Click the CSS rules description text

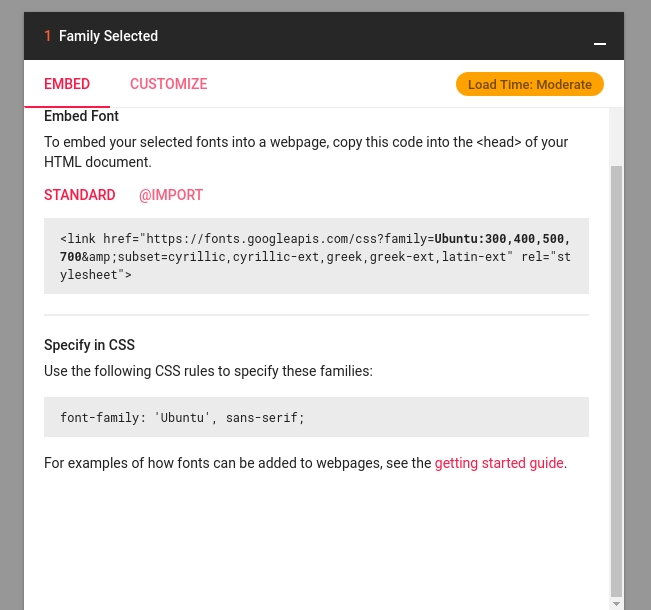pyautogui.click(x=208, y=371)
